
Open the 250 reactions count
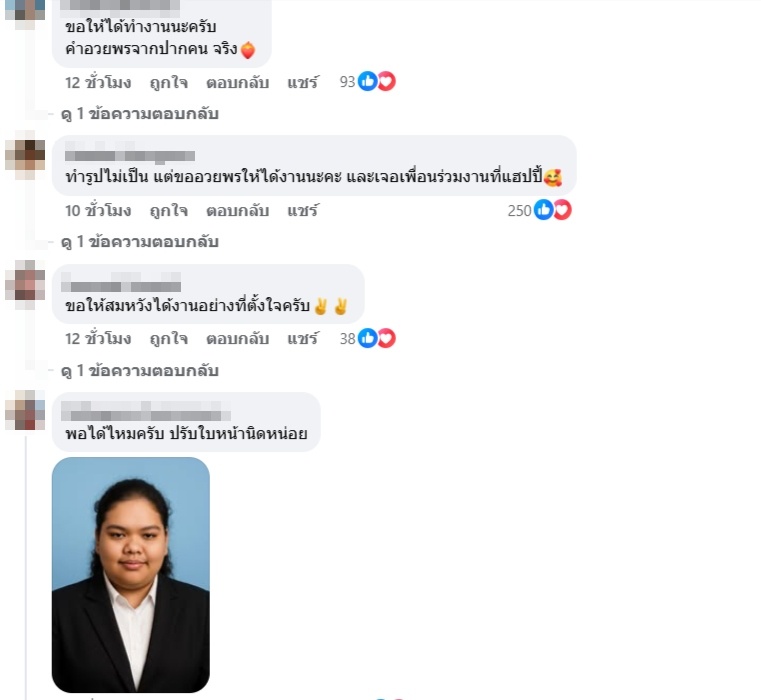(x=519, y=211)
